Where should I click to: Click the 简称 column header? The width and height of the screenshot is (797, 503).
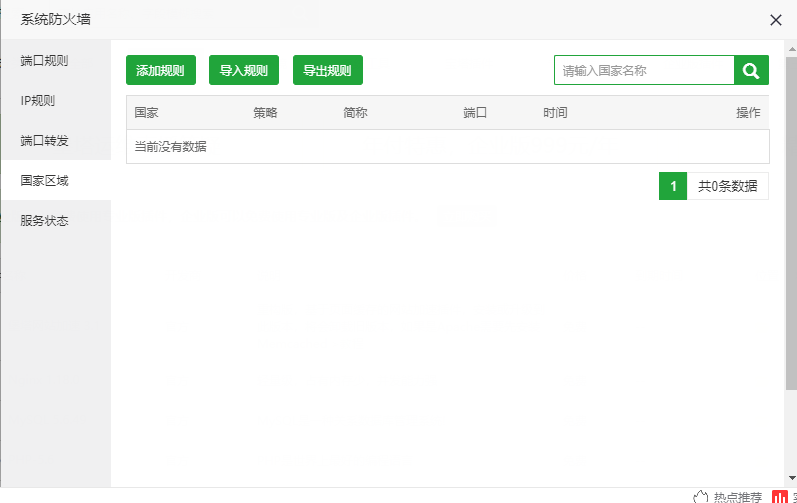pos(355,112)
